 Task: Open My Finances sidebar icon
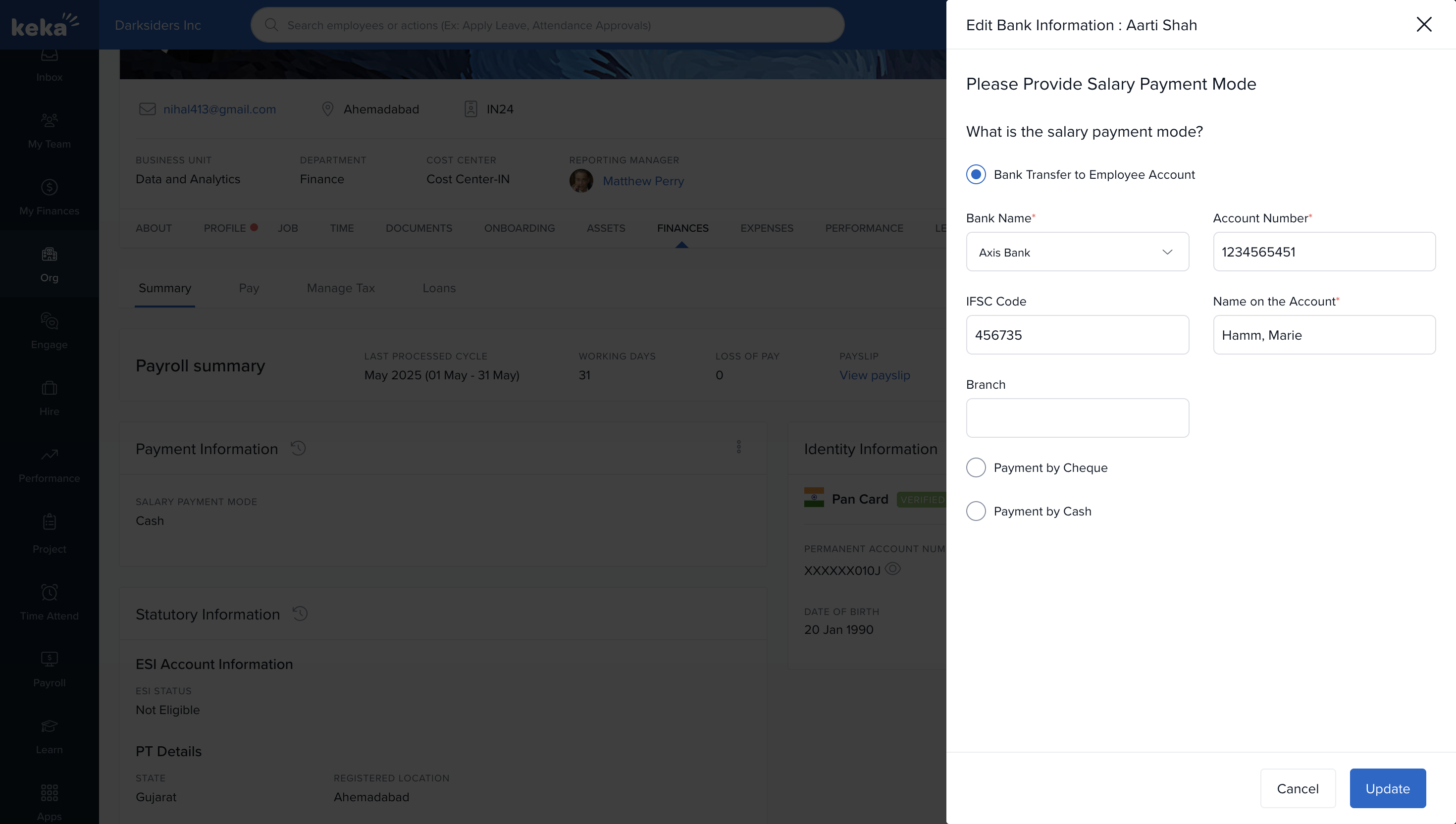49,197
